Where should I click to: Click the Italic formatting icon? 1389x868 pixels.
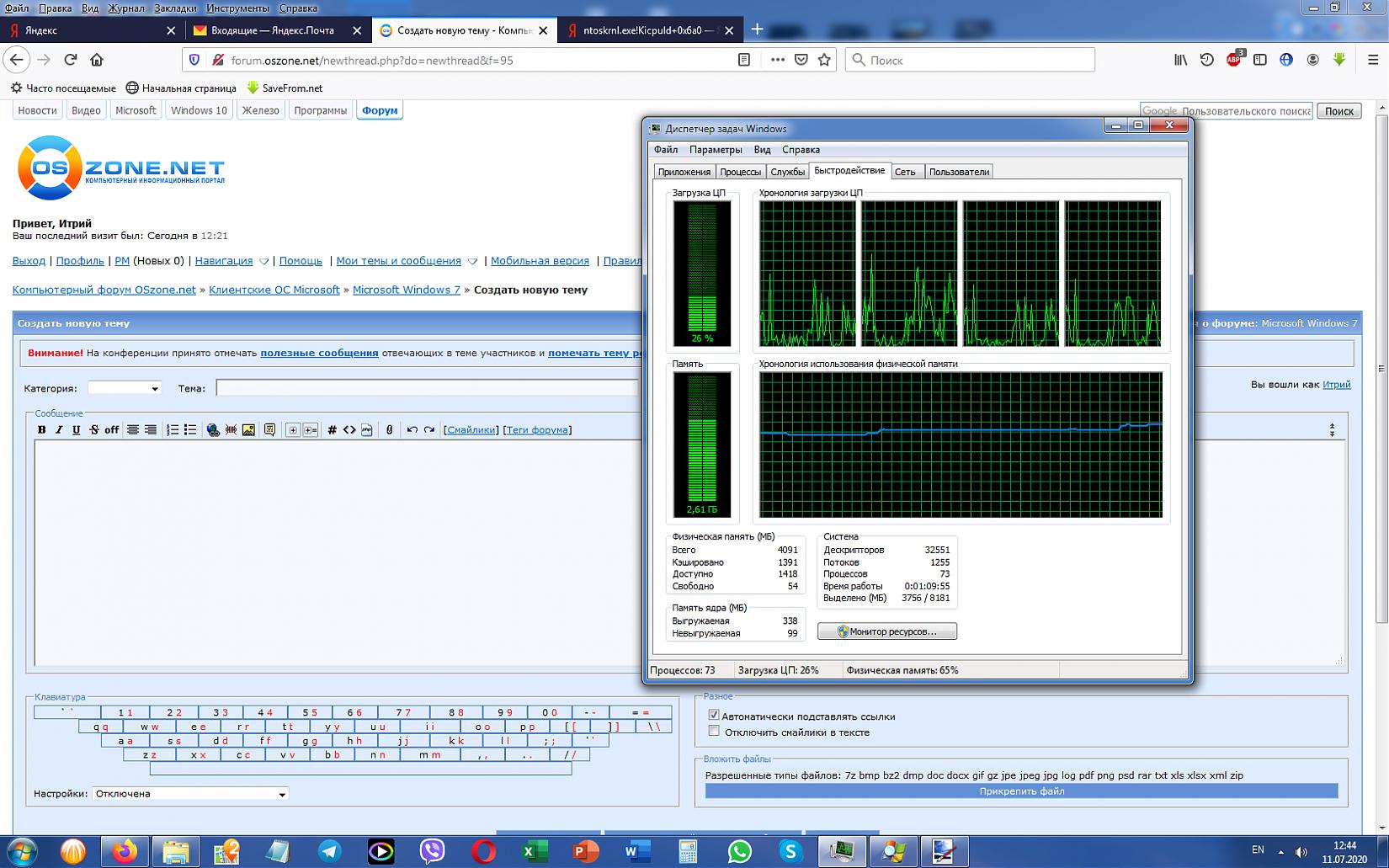[59, 430]
